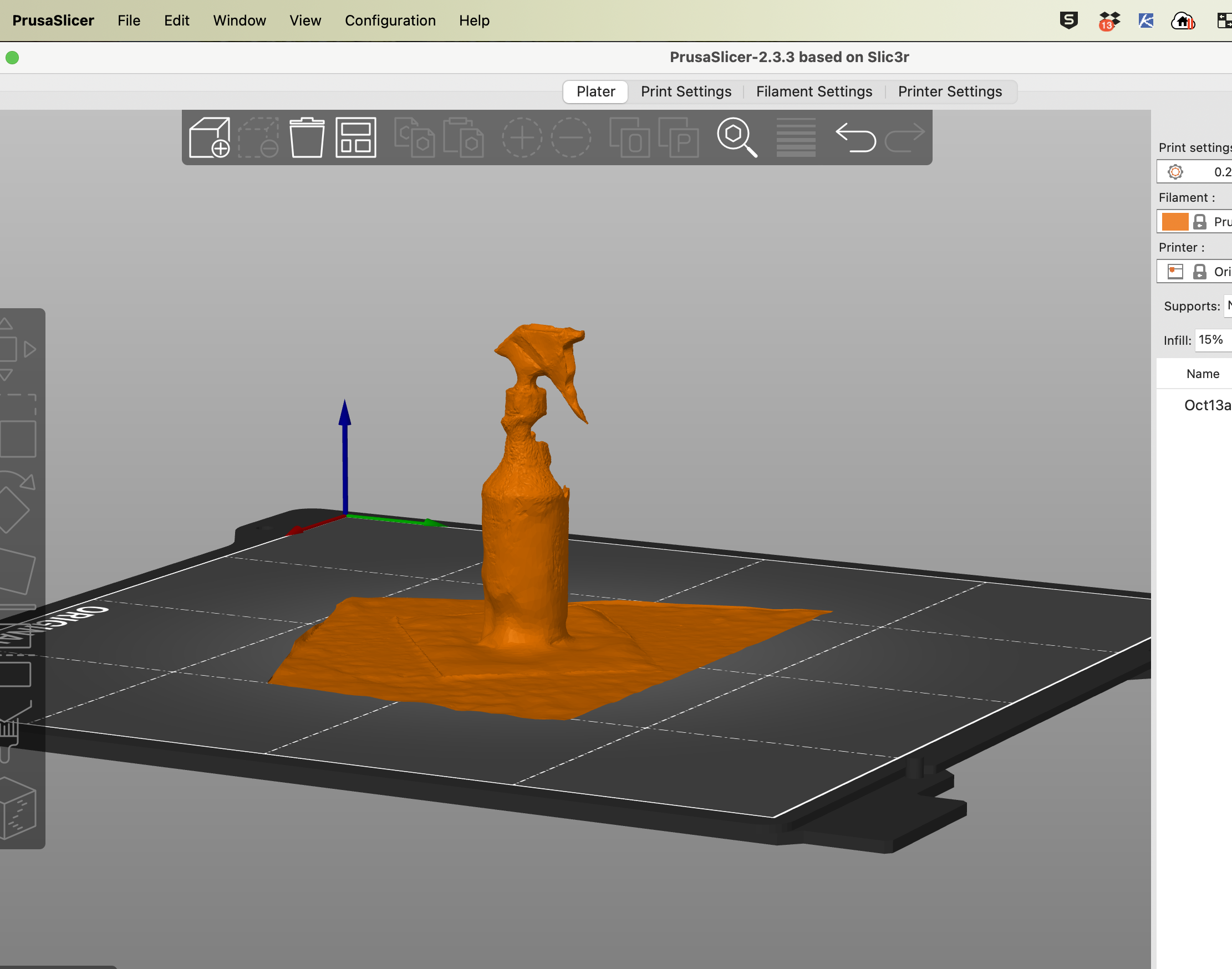Open the Infill 15% combo box

[x=1213, y=340]
